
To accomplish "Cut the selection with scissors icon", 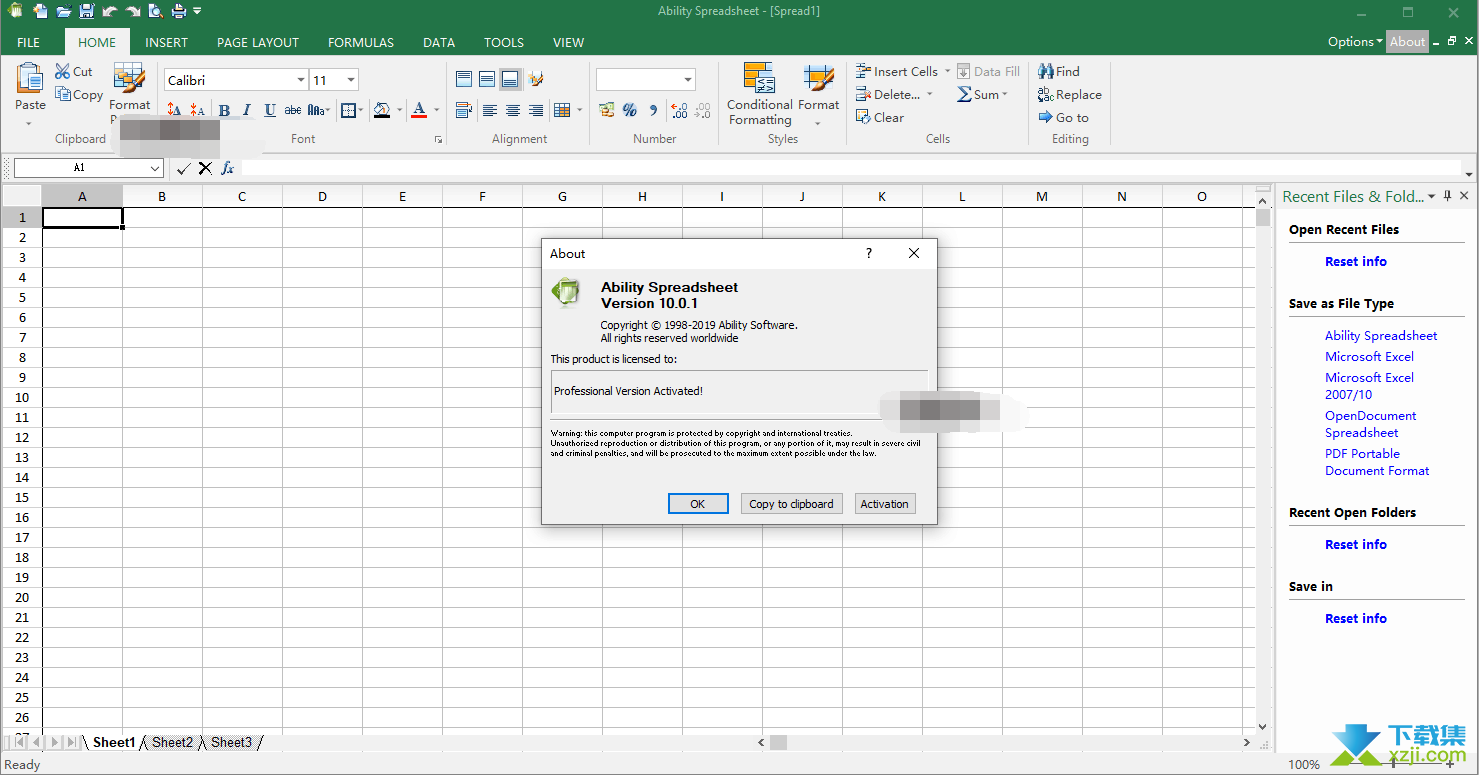I will [x=74, y=72].
